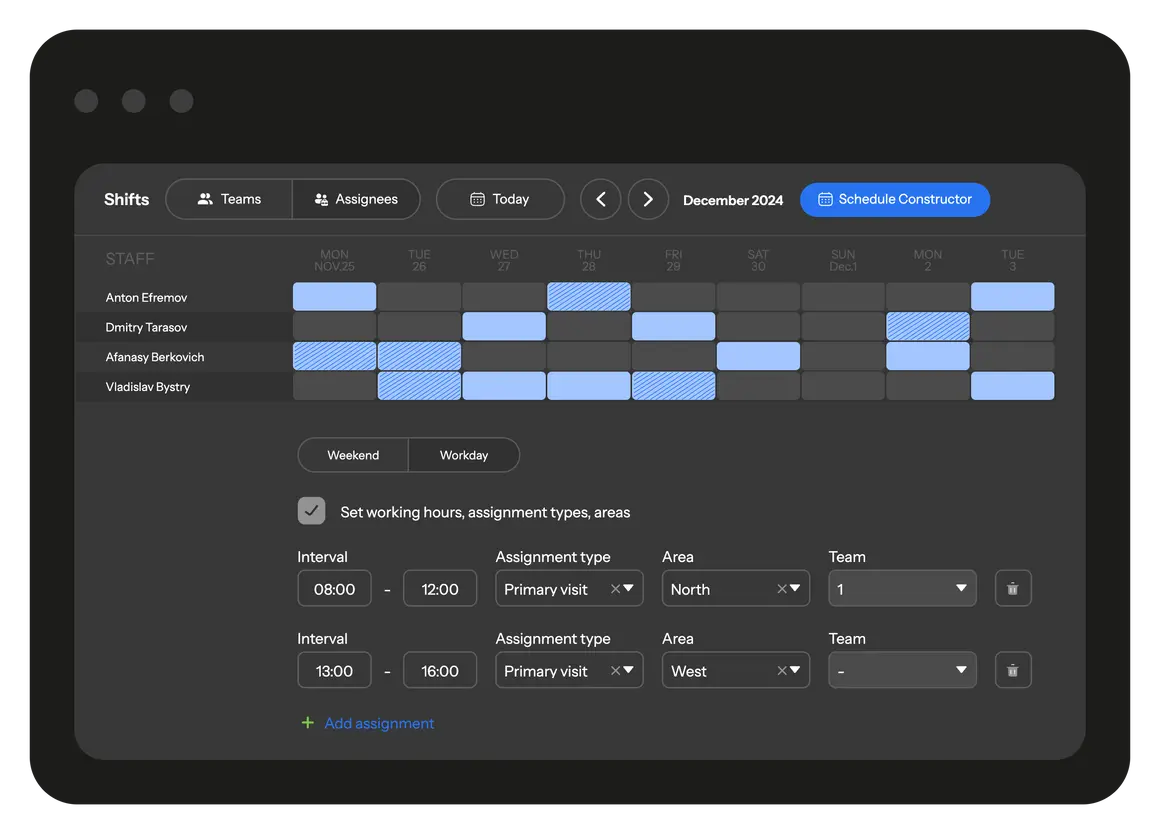Click the next period arrow button

[648, 199]
